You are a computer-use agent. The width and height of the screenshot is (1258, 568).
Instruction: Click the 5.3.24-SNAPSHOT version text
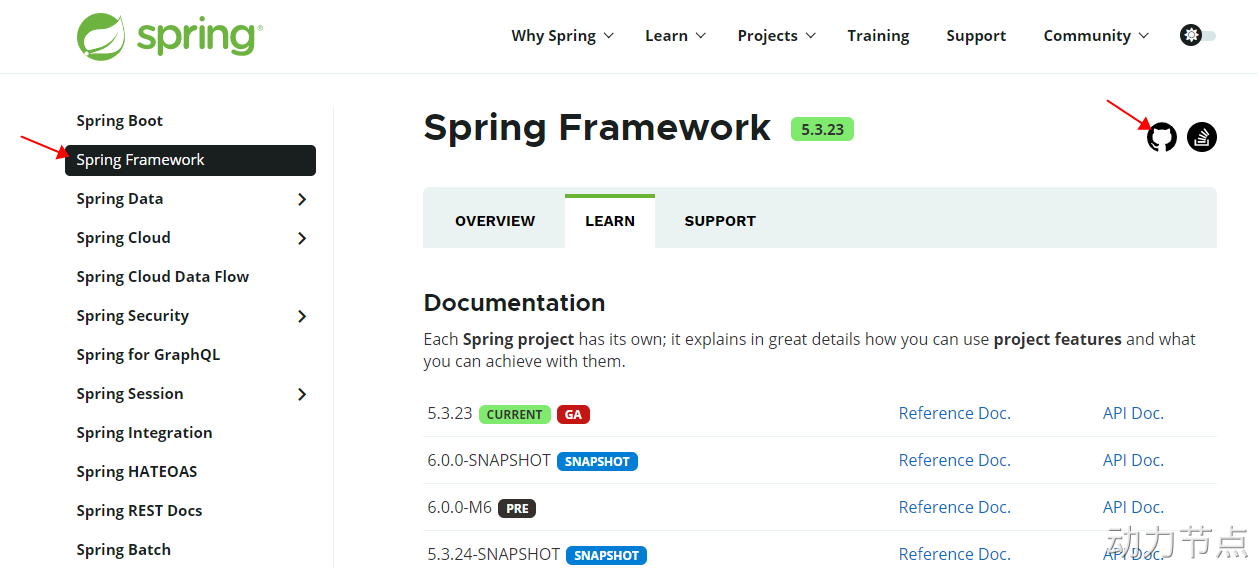click(494, 554)
